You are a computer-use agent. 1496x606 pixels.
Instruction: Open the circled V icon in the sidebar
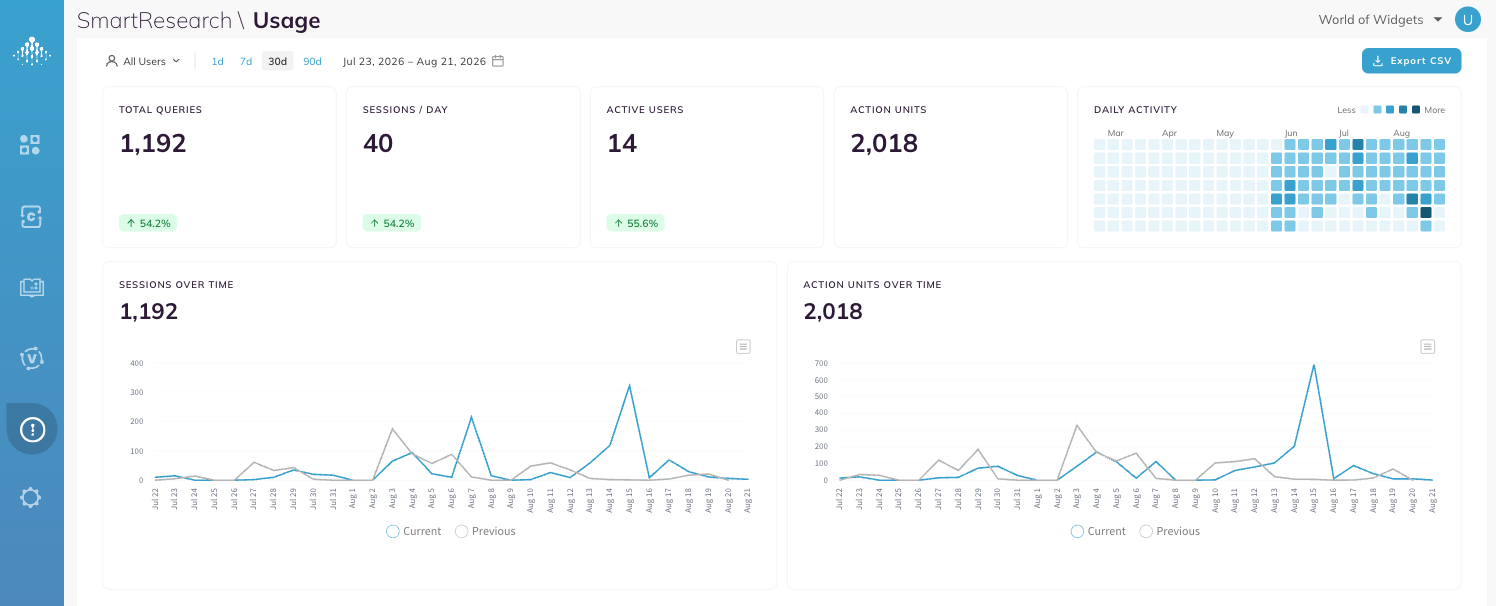[x=31, y=358]
